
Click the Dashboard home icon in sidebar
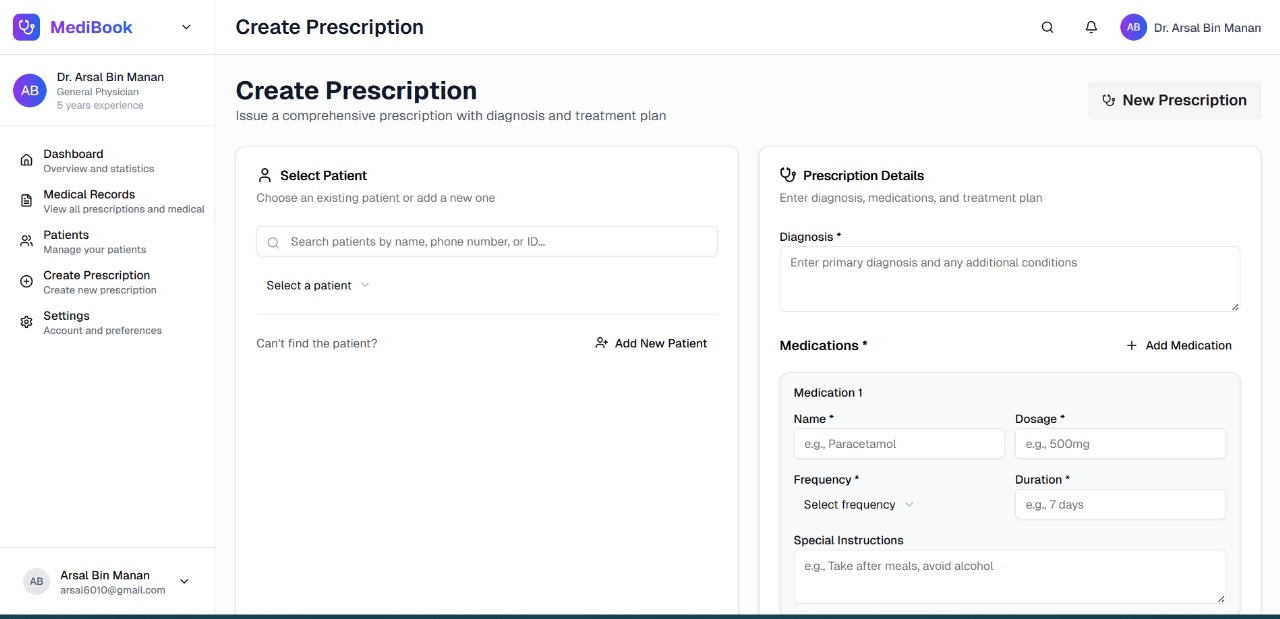coord(27,160)
